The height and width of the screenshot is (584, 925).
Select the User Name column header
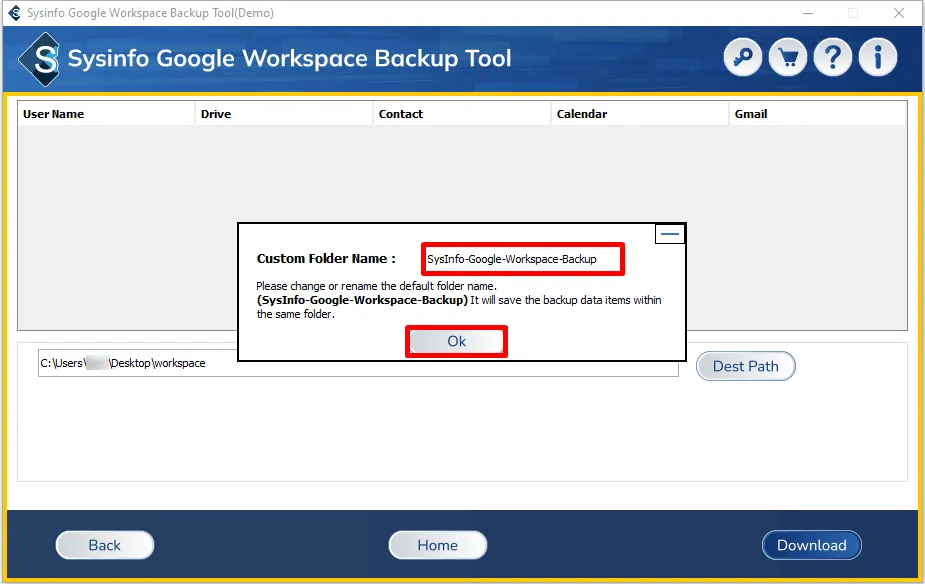point(106,114)
